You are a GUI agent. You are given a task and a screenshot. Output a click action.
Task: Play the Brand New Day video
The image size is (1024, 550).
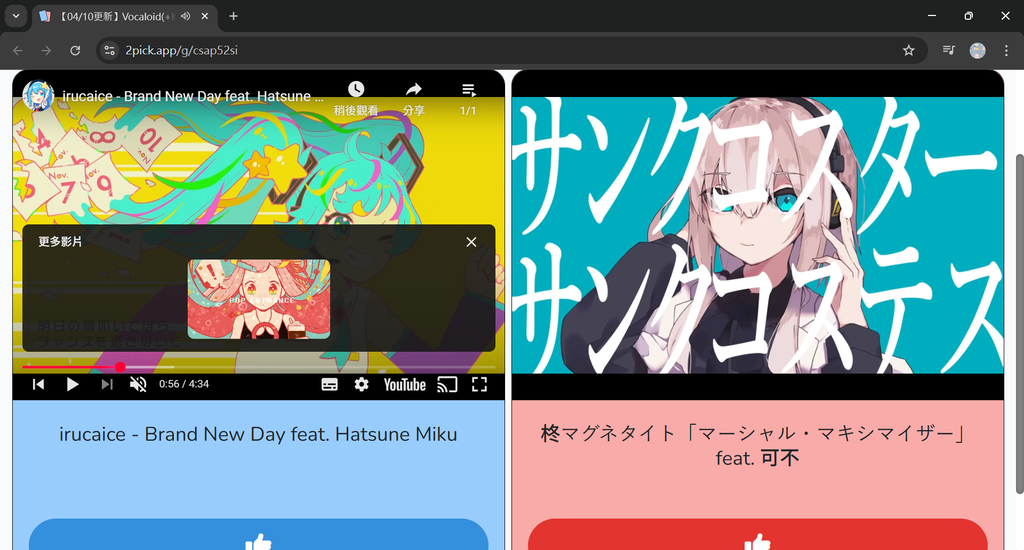click(x=72, y=384)
